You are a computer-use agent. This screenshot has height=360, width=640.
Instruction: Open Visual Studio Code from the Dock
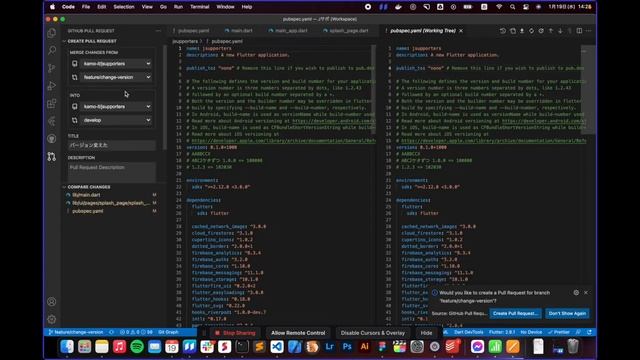277,347
